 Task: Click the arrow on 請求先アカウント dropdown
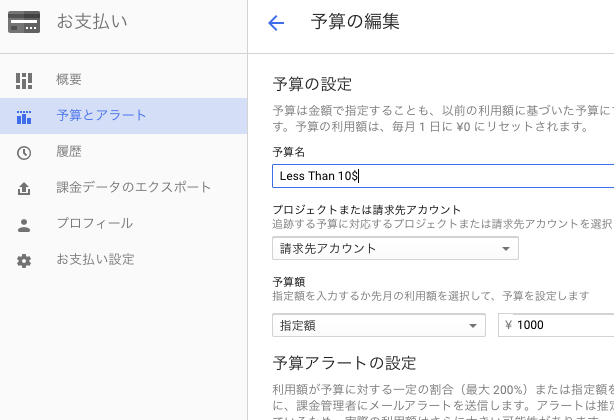[506, 249]
